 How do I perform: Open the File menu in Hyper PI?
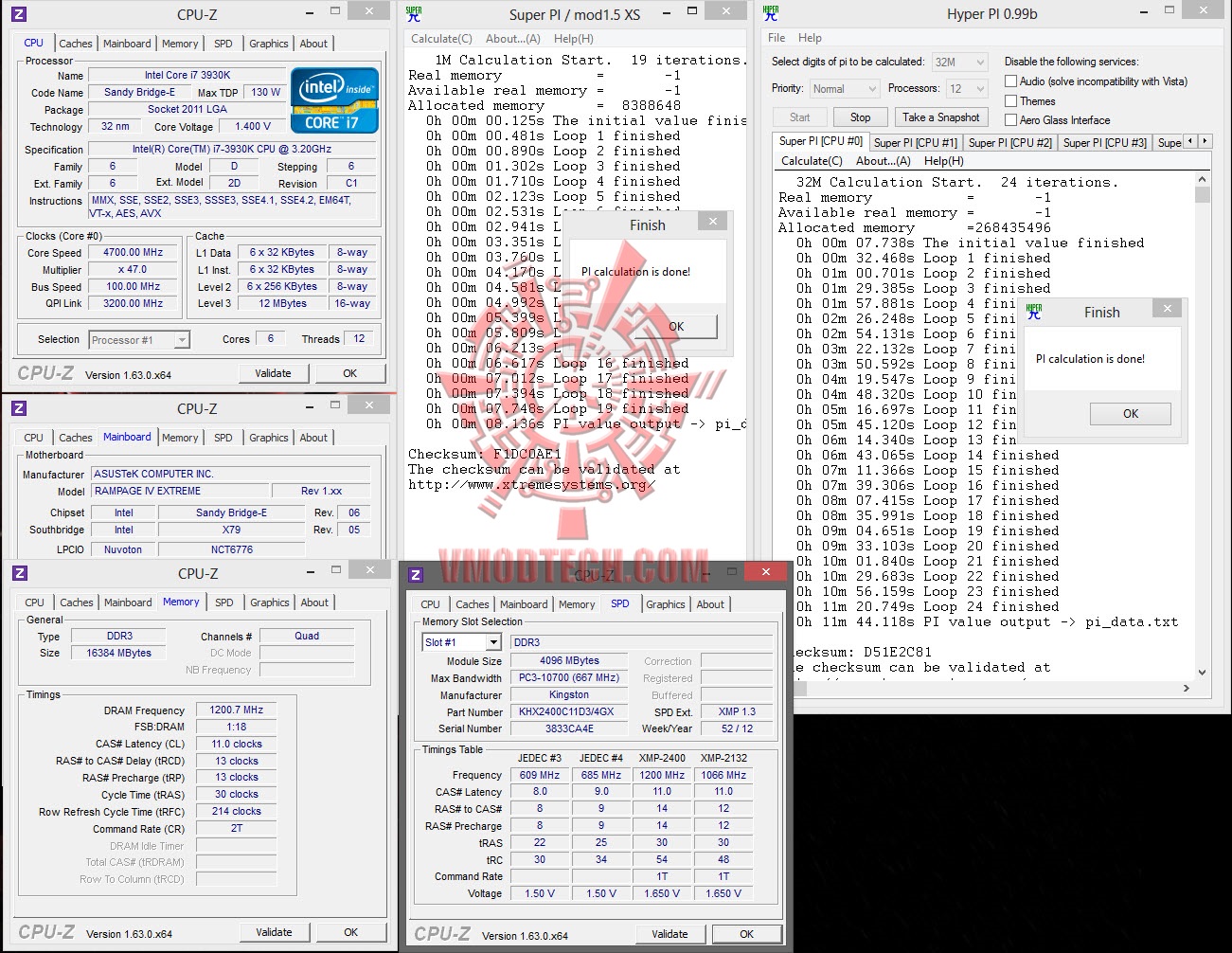click(777, 38)
